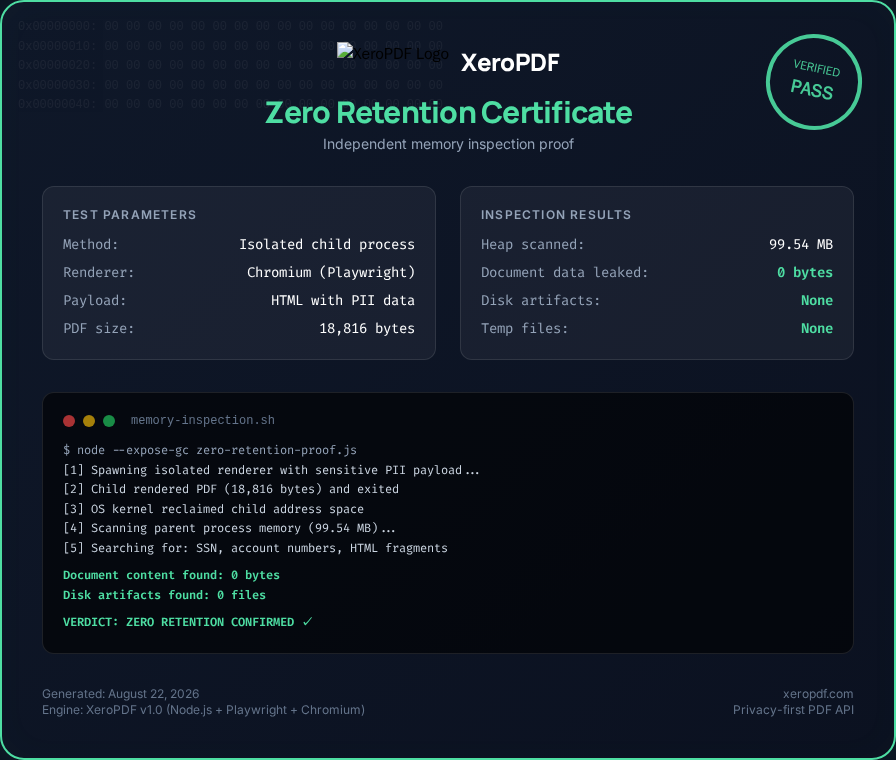896x760 pixels.
Task: Click the 'Chromium (Playwright)' renderer value
Action: (331, 273)
